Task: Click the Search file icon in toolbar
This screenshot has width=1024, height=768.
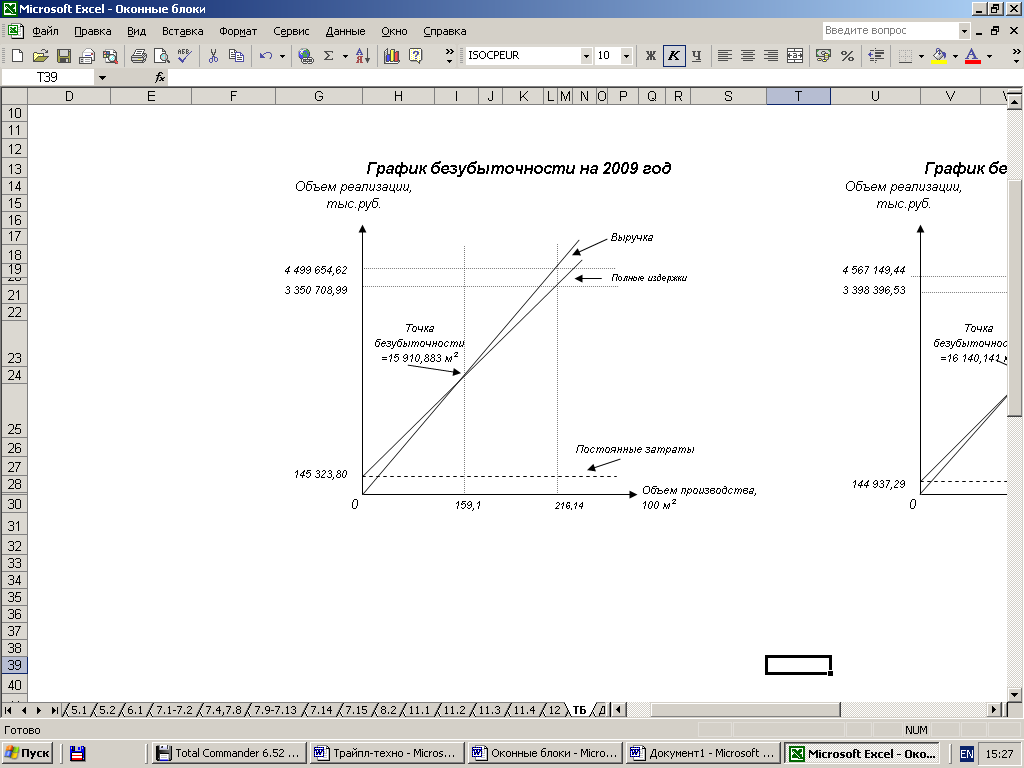Action: coord(110,56)
